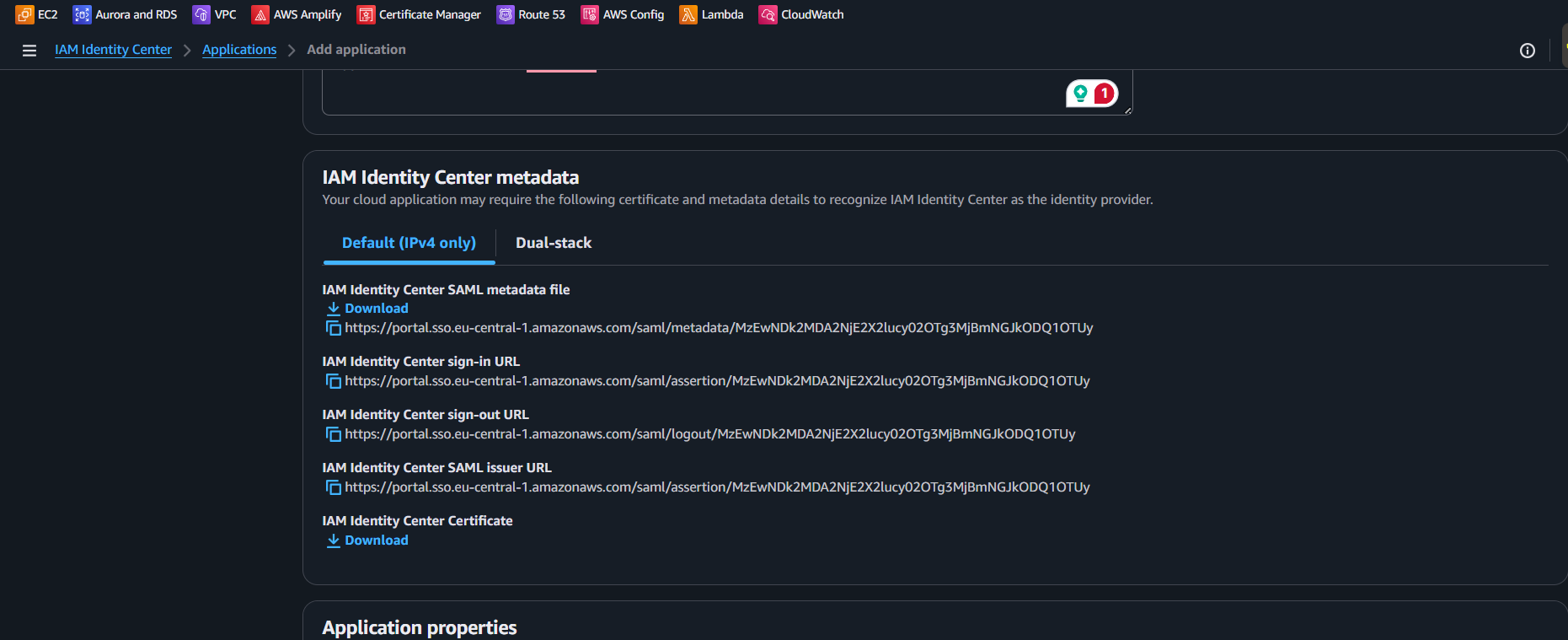Open the VPC shortcut icon
1568x640 pixels.
[x=201, y=14]
